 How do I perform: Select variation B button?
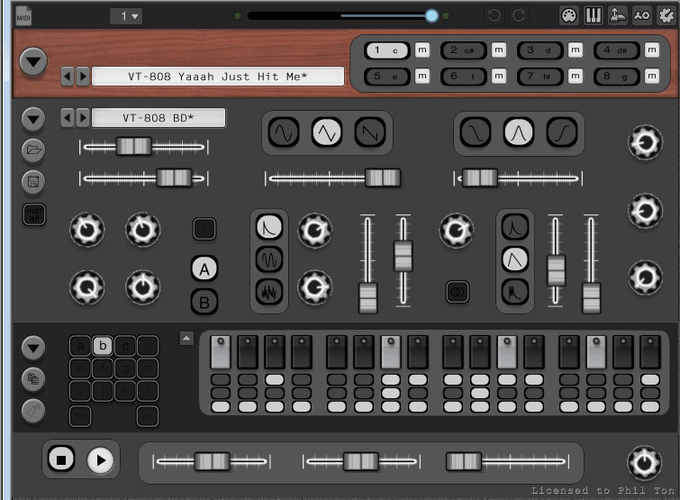point(204,302)
